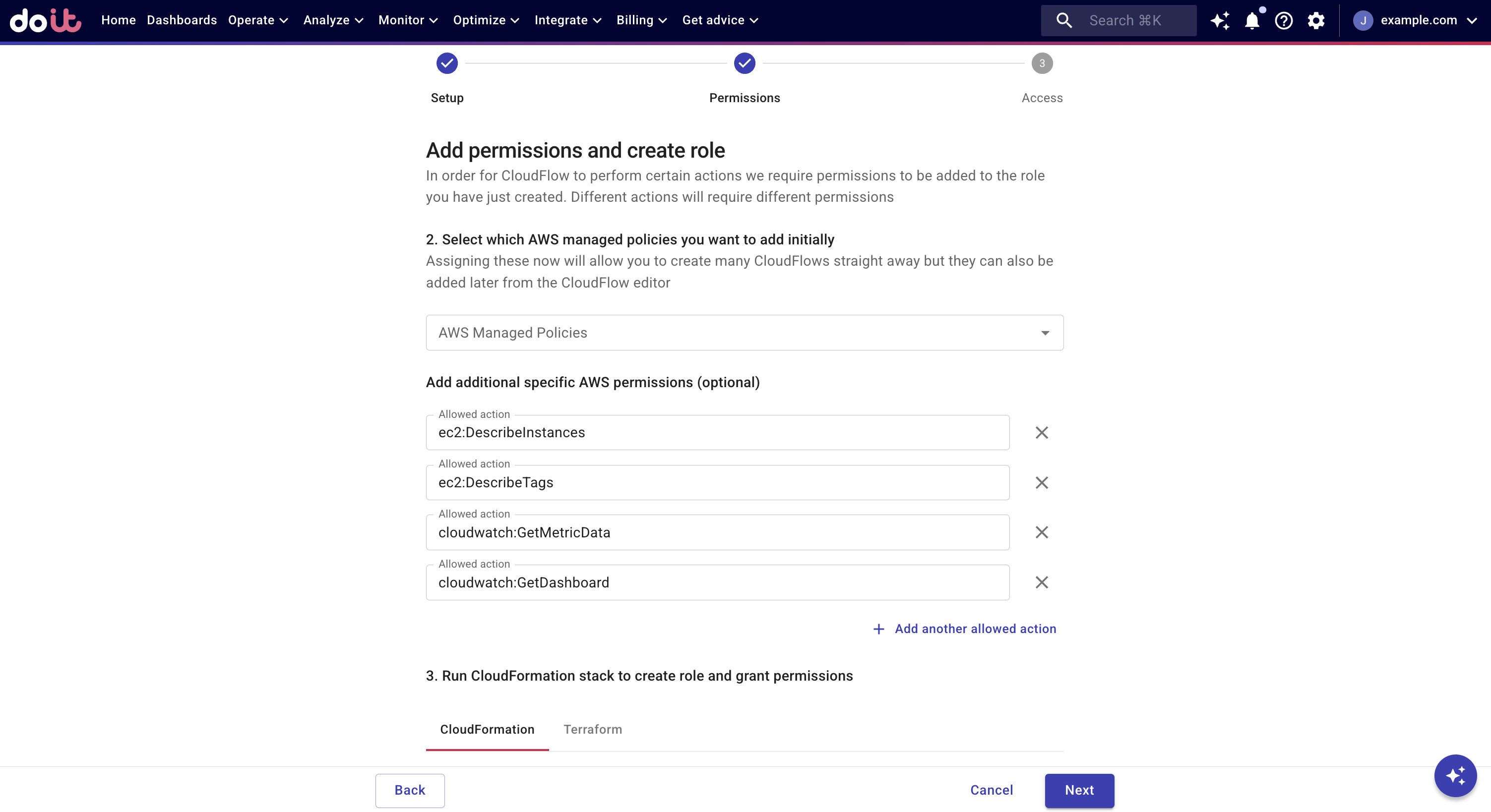The image size is (1491, 812).
Task: Switch to the Terraform tab
Action: tap(593, 729)
